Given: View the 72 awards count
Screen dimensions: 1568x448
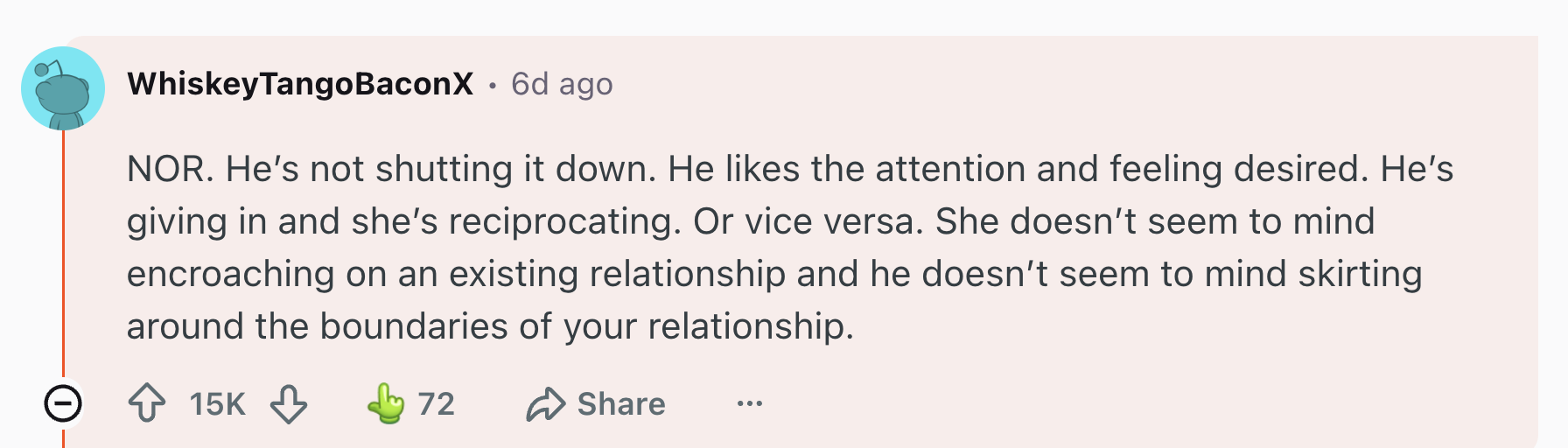Looking at the screenshot, I should pos(437,404).
